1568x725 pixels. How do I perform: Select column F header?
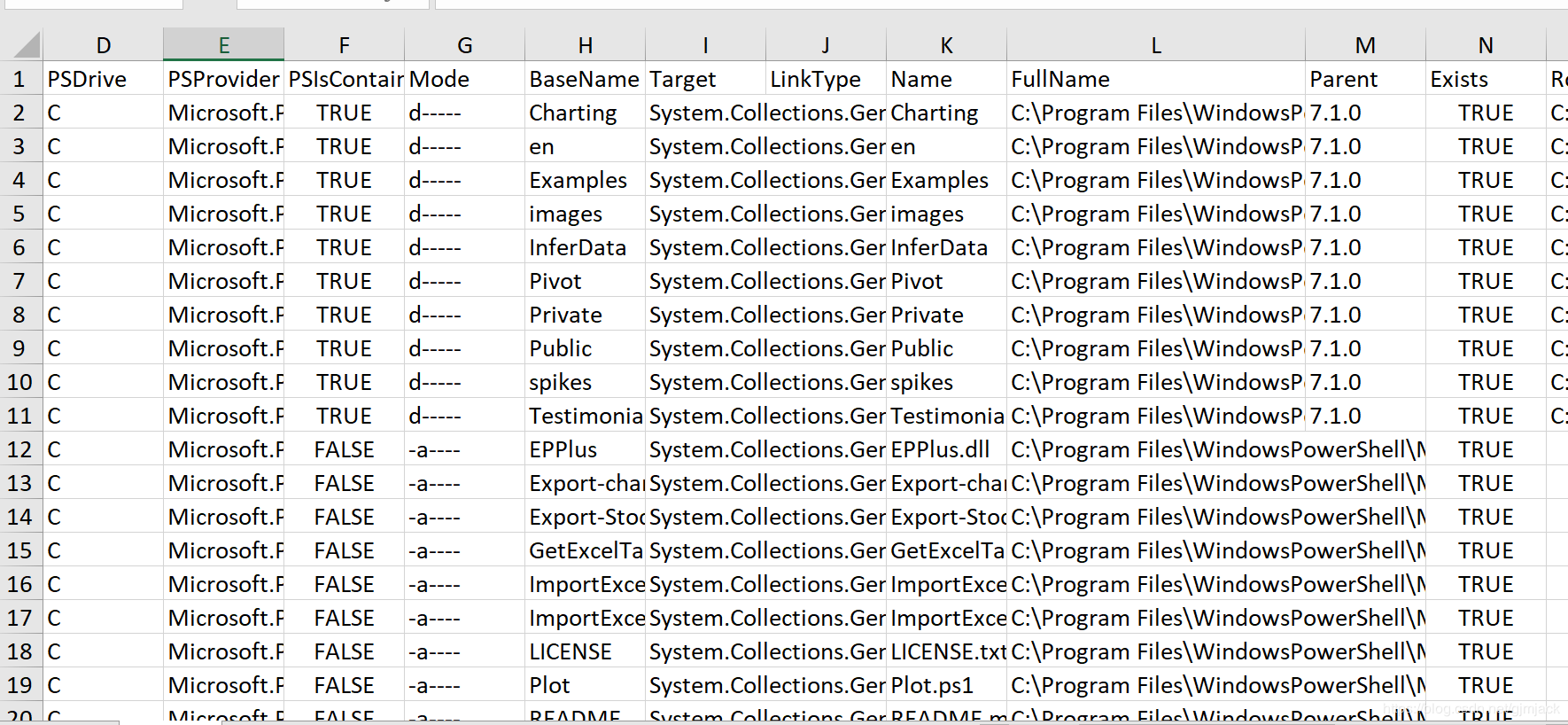345,45
